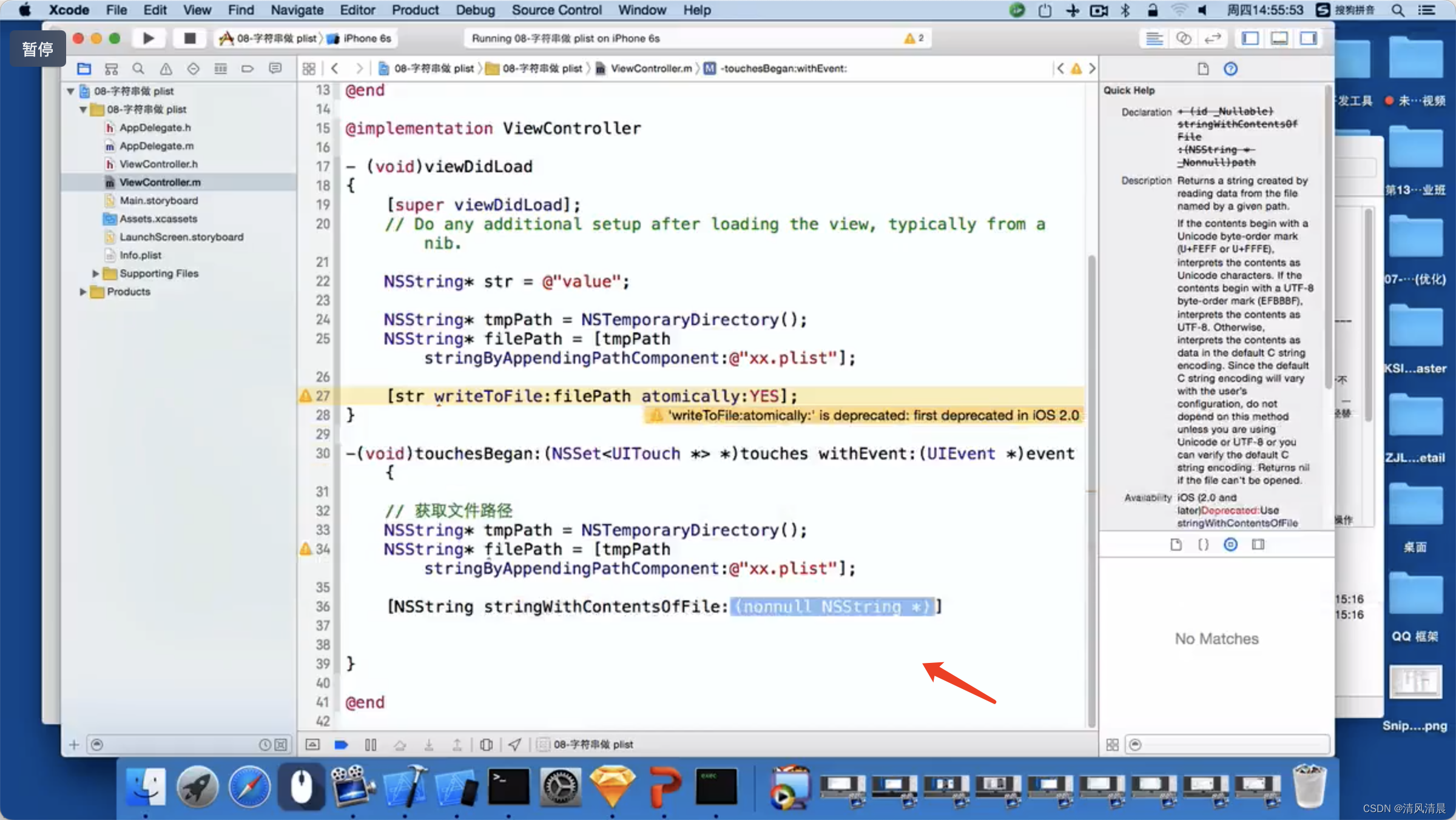1456x820 pixels.
Task: Open the Source Control menu
Action: point(556,10)
